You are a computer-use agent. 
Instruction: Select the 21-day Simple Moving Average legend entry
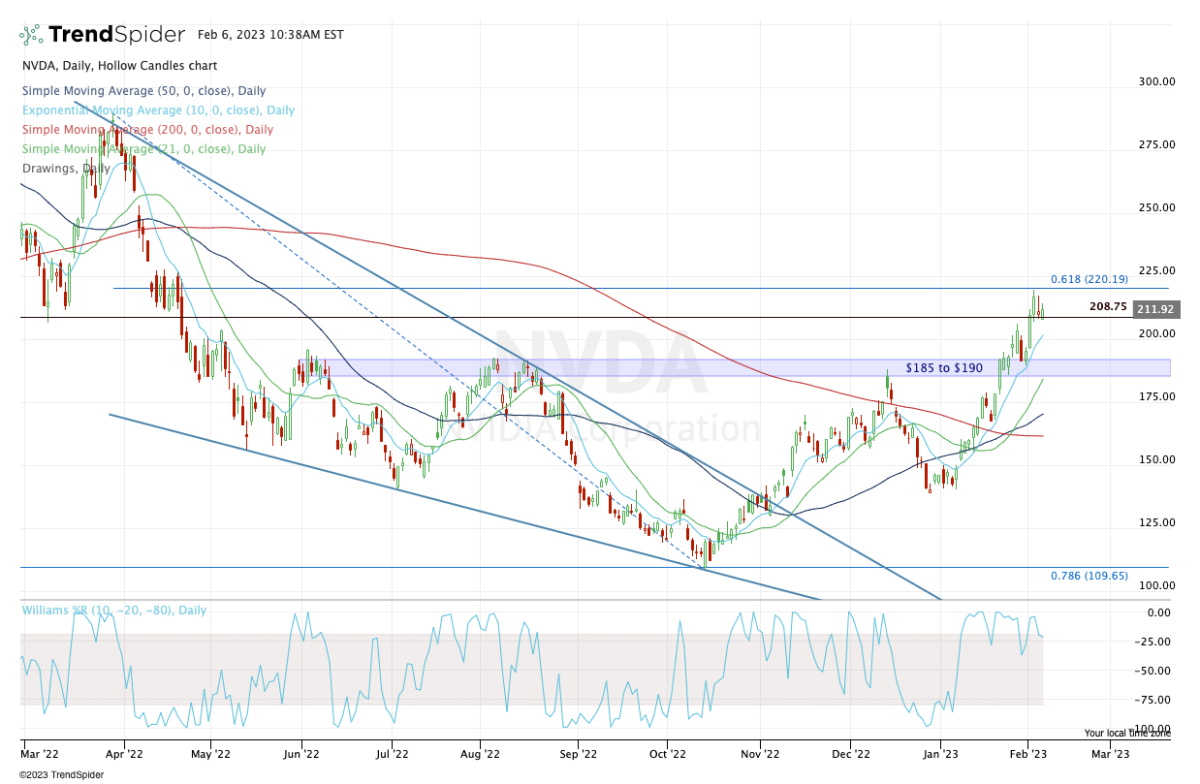click(144, 149)
